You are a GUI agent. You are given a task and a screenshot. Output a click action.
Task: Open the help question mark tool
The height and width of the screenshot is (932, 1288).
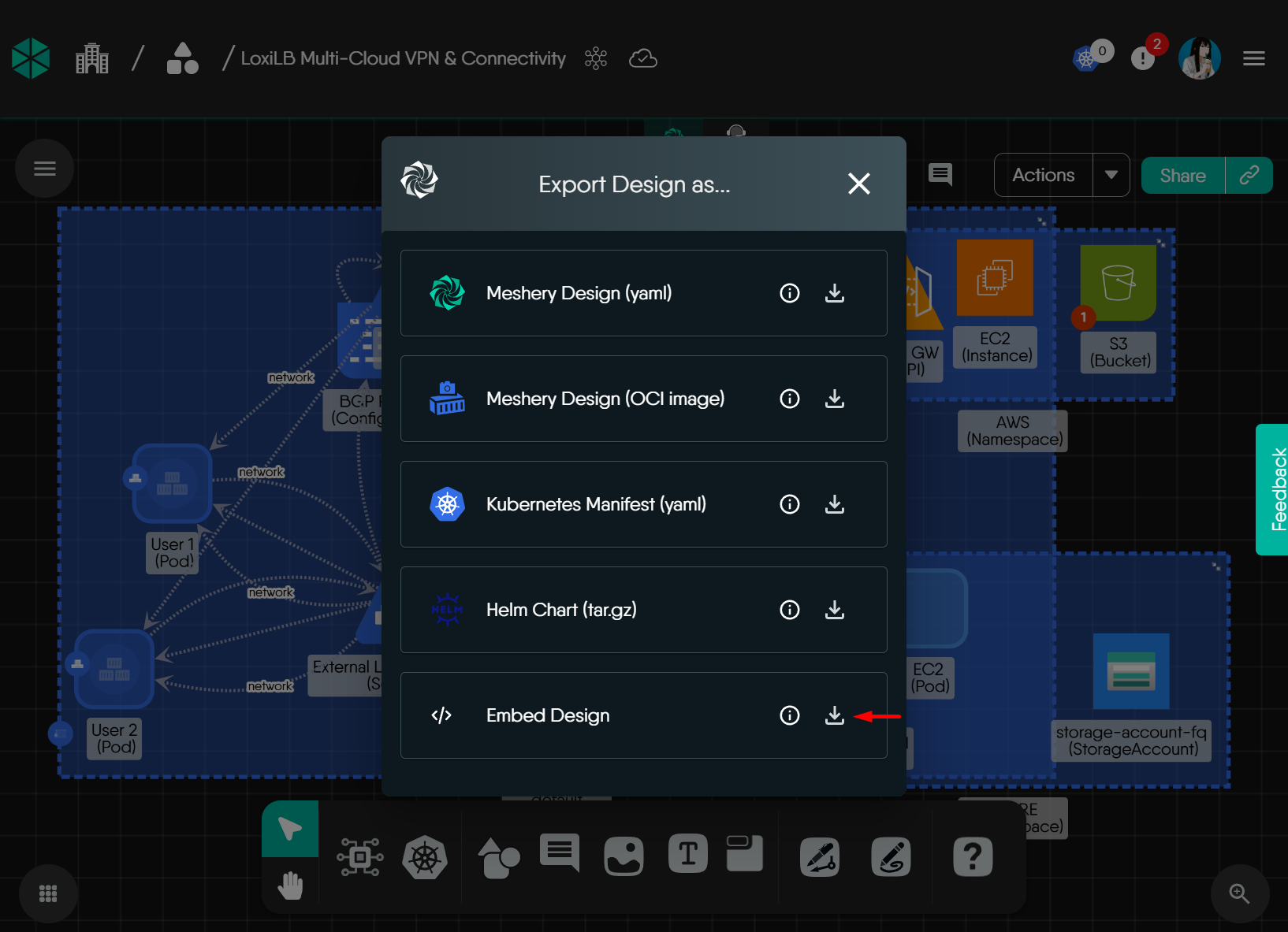[973, 856]
